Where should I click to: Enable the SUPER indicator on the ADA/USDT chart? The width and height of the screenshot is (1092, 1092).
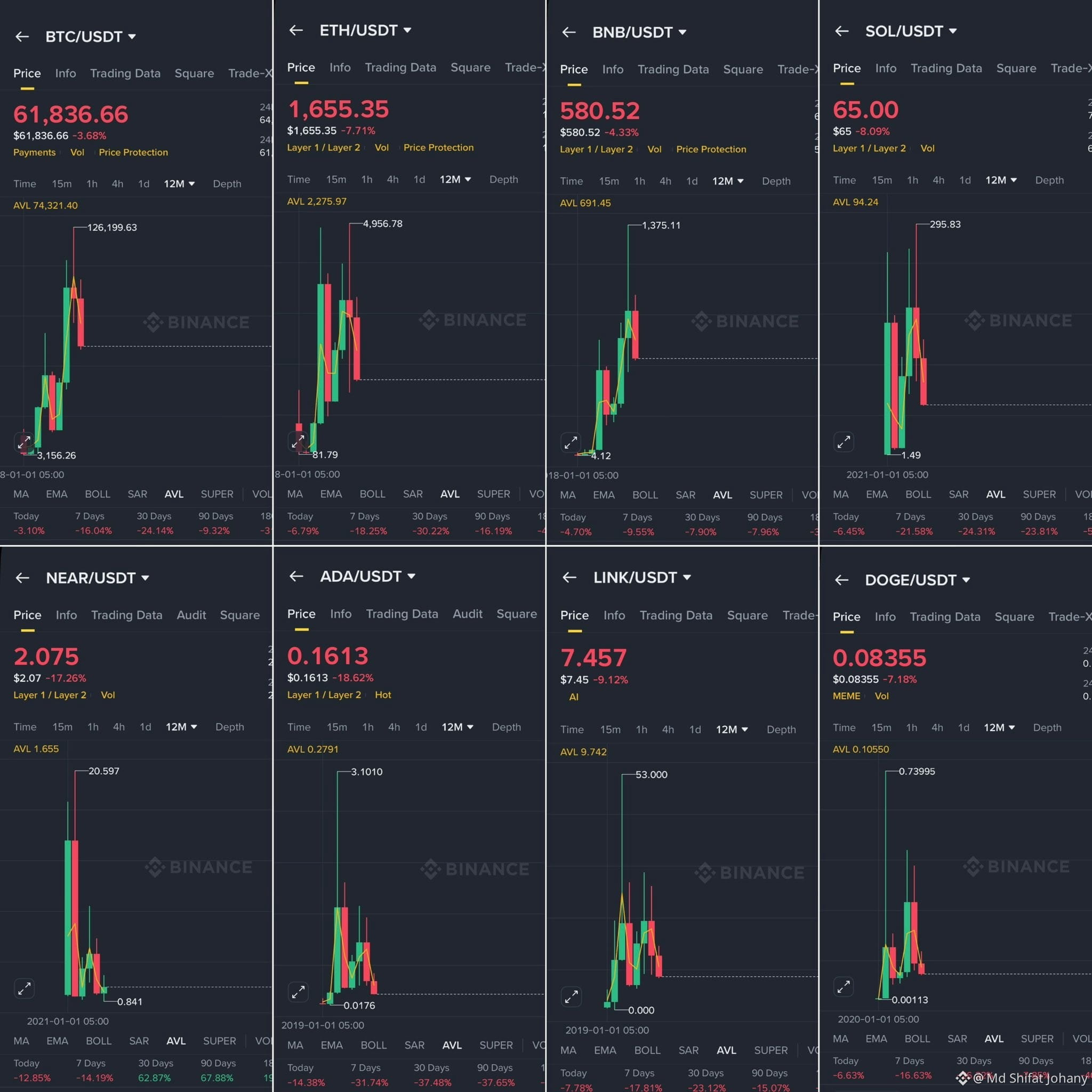coord(496,1045)
